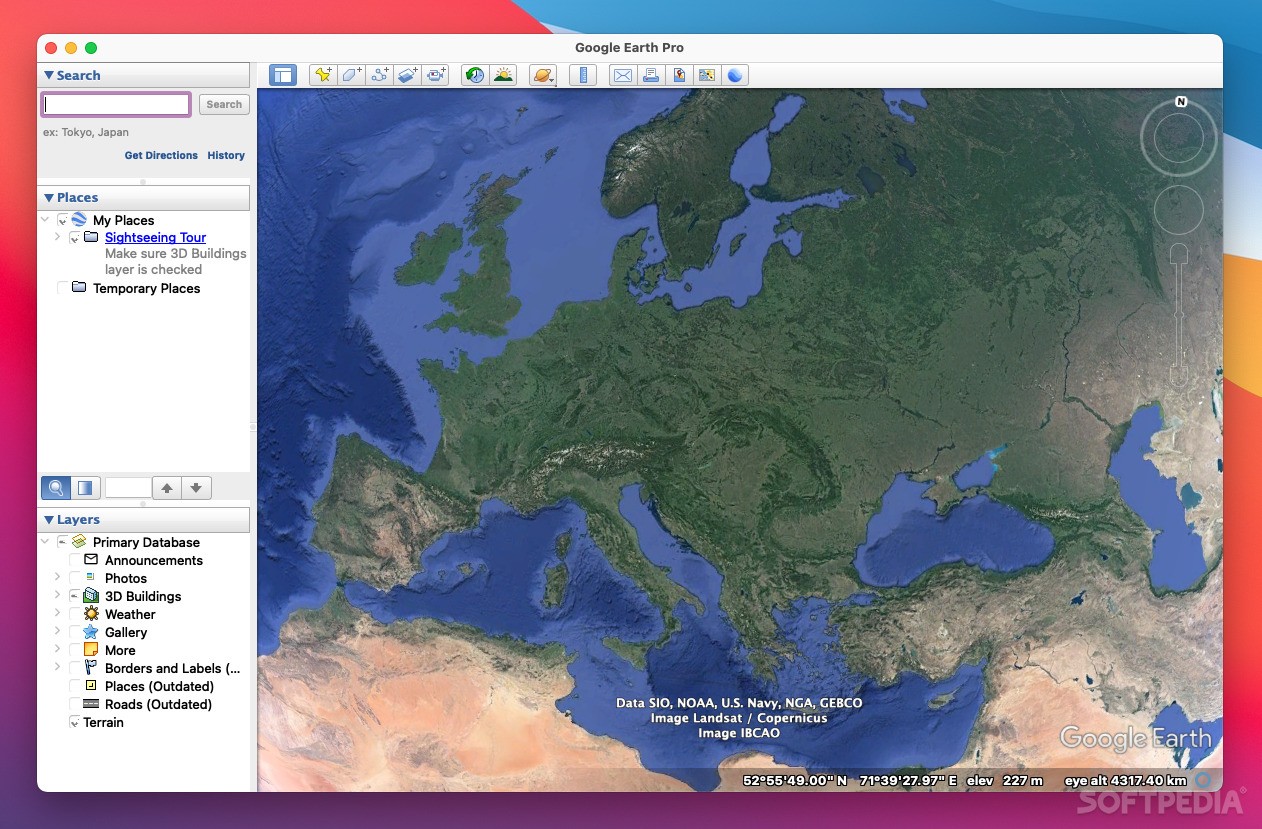Select the Add Polygon tool
The width and height of the screenshot is (1262, 829).
click(x=351, y=74)
